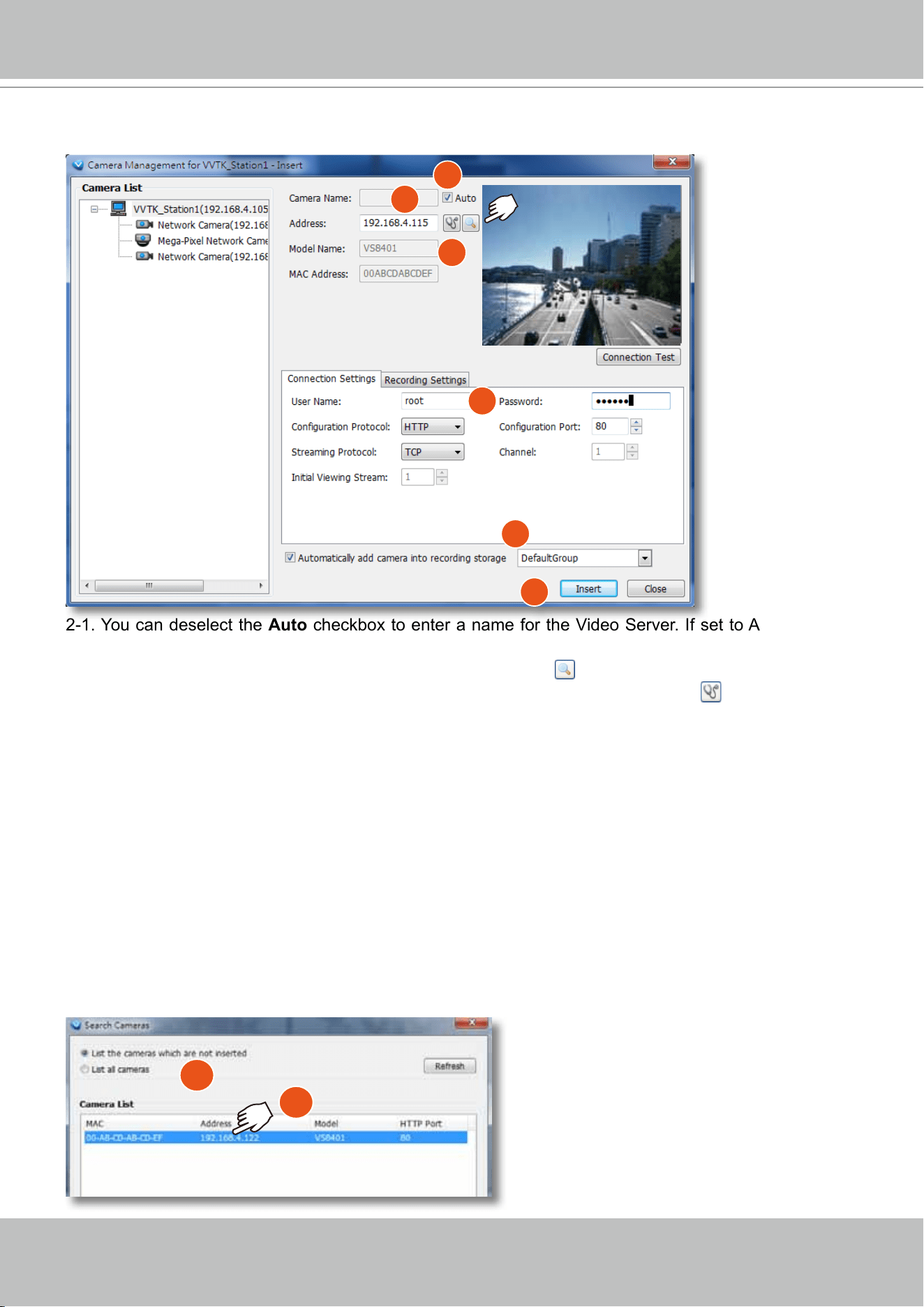Uncheck the Auto camera name checkbox
This screenshot has height=1307, width=924.
(447, 198)
